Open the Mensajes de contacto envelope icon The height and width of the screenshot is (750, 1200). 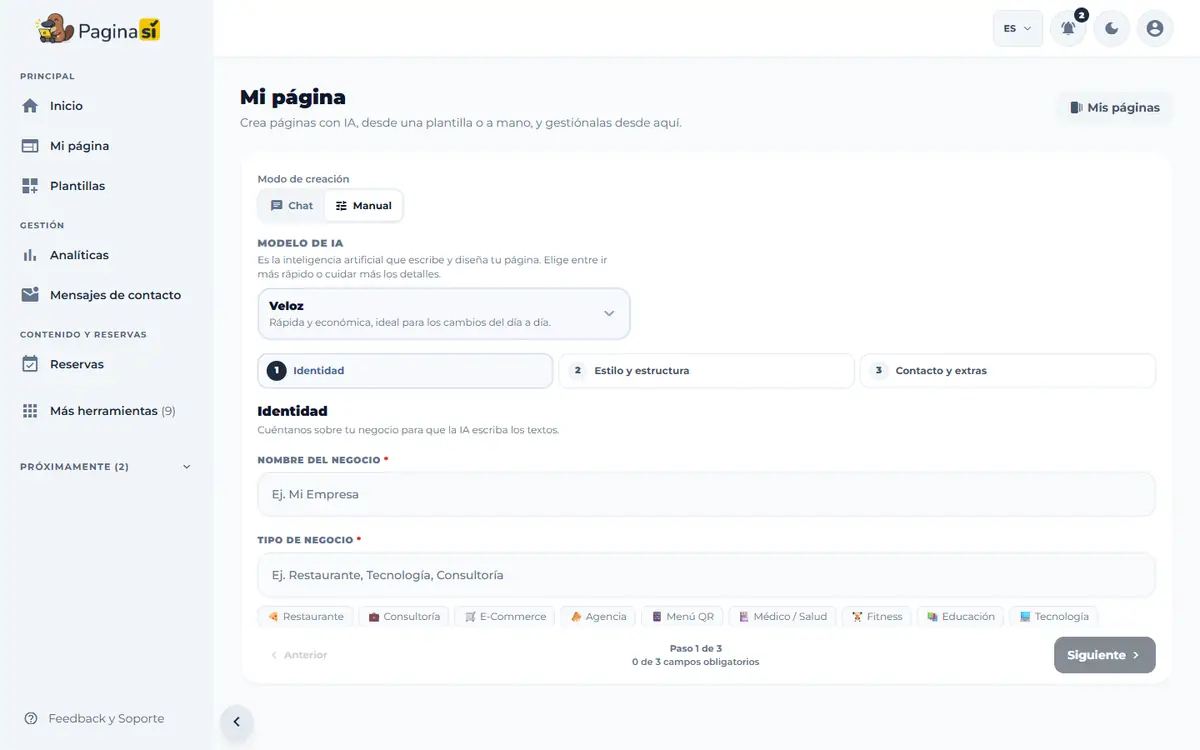coord(30,295)
